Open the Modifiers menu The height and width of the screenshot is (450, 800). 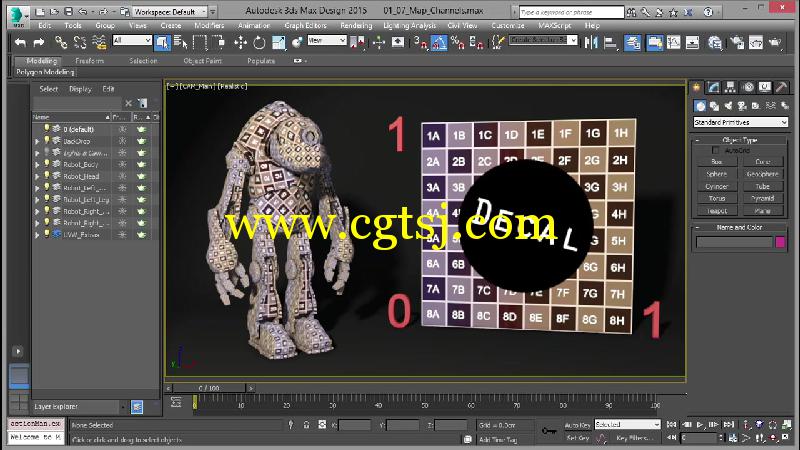click(x=209, y=26)
